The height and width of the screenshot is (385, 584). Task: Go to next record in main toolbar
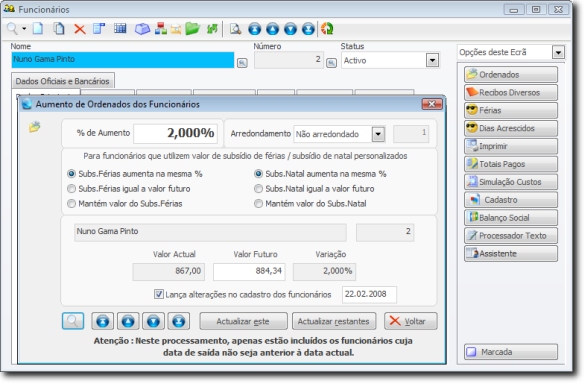[x=291, y=29]
